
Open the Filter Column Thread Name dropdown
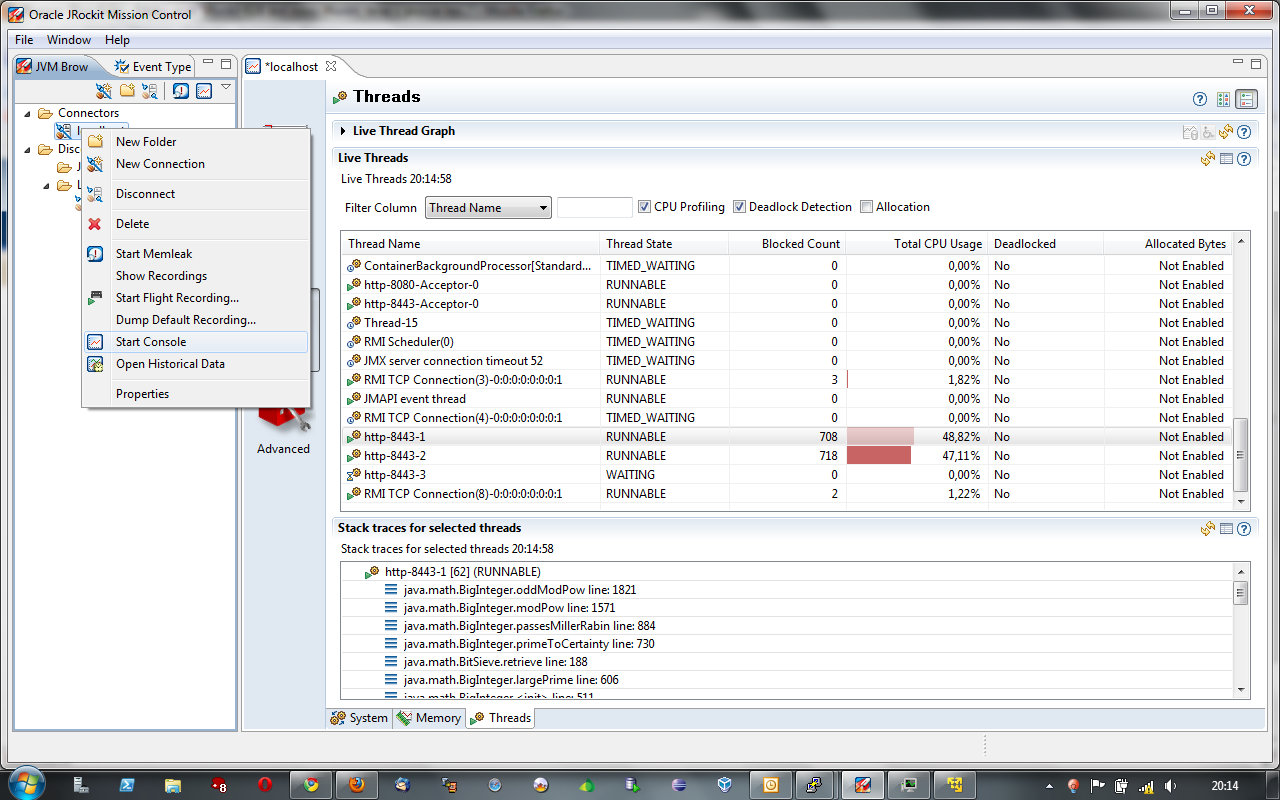[x=488, y=208]
